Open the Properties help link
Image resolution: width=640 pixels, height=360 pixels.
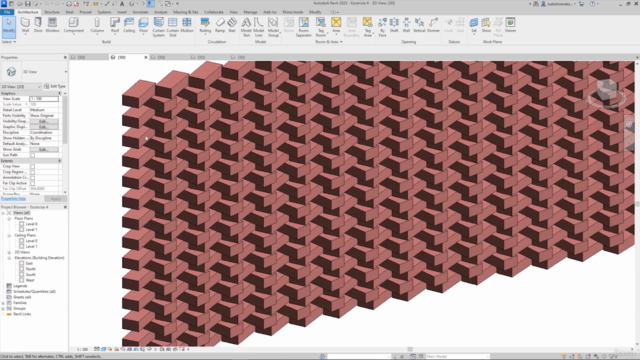coord(13,199)
